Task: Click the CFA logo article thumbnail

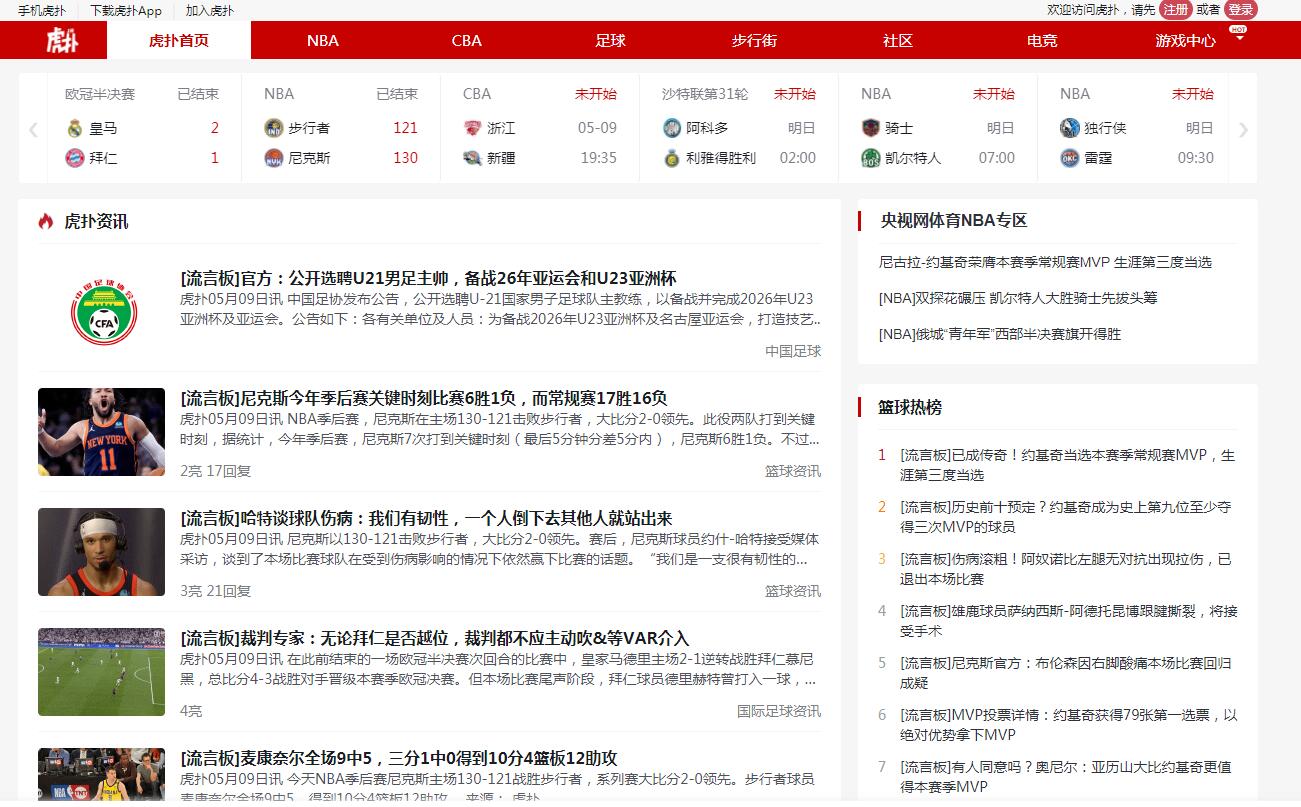Action: (102, 312)
